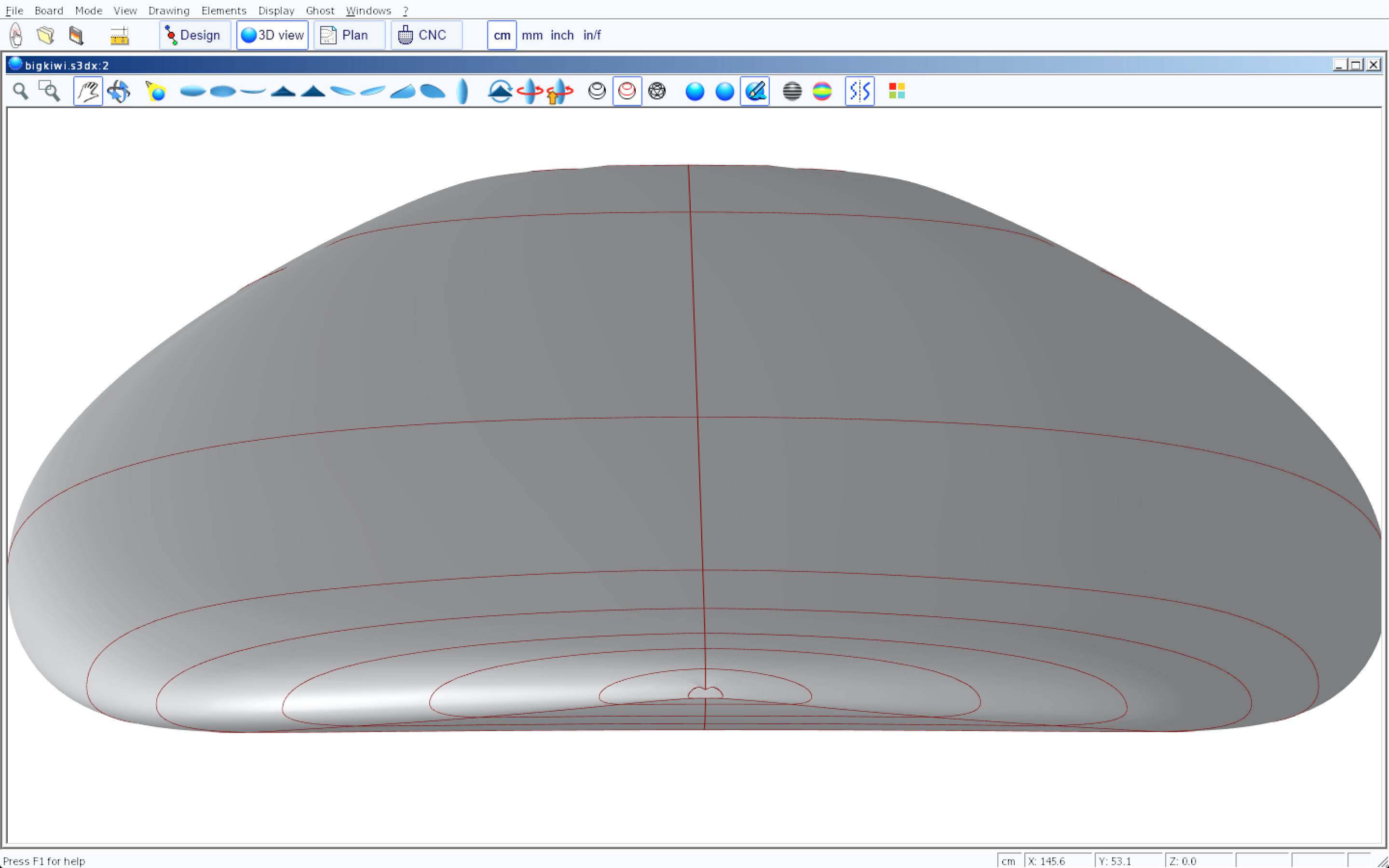
Task: Switch to Design mode
Action: [194, 35]
